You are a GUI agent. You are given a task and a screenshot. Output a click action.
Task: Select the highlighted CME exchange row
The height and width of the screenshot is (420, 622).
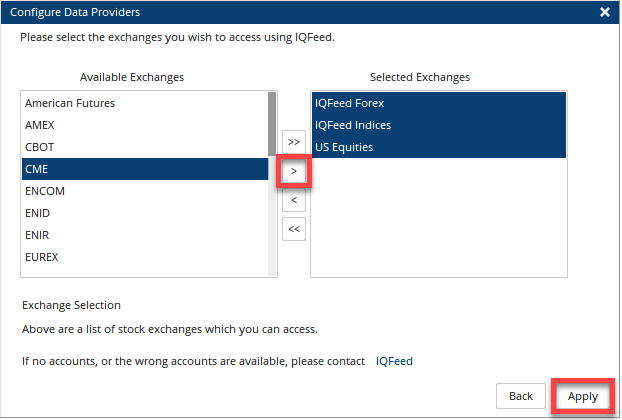click(145, 169)
